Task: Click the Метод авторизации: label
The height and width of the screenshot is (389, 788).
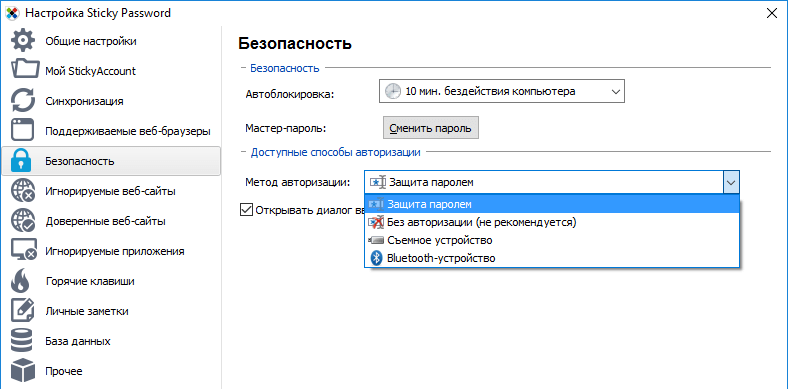Action: click(298, 182)
